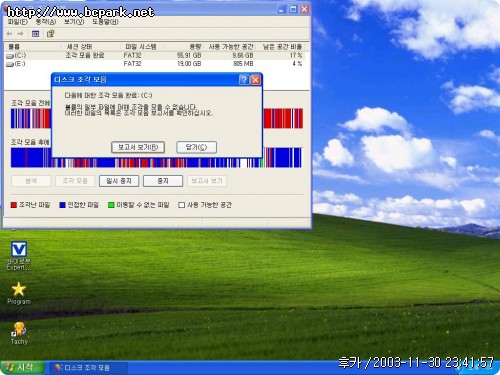The height and width of the screenshot is (375, 500).
Task: Click the 17 % free ratio cell
Action: point(296,55)
